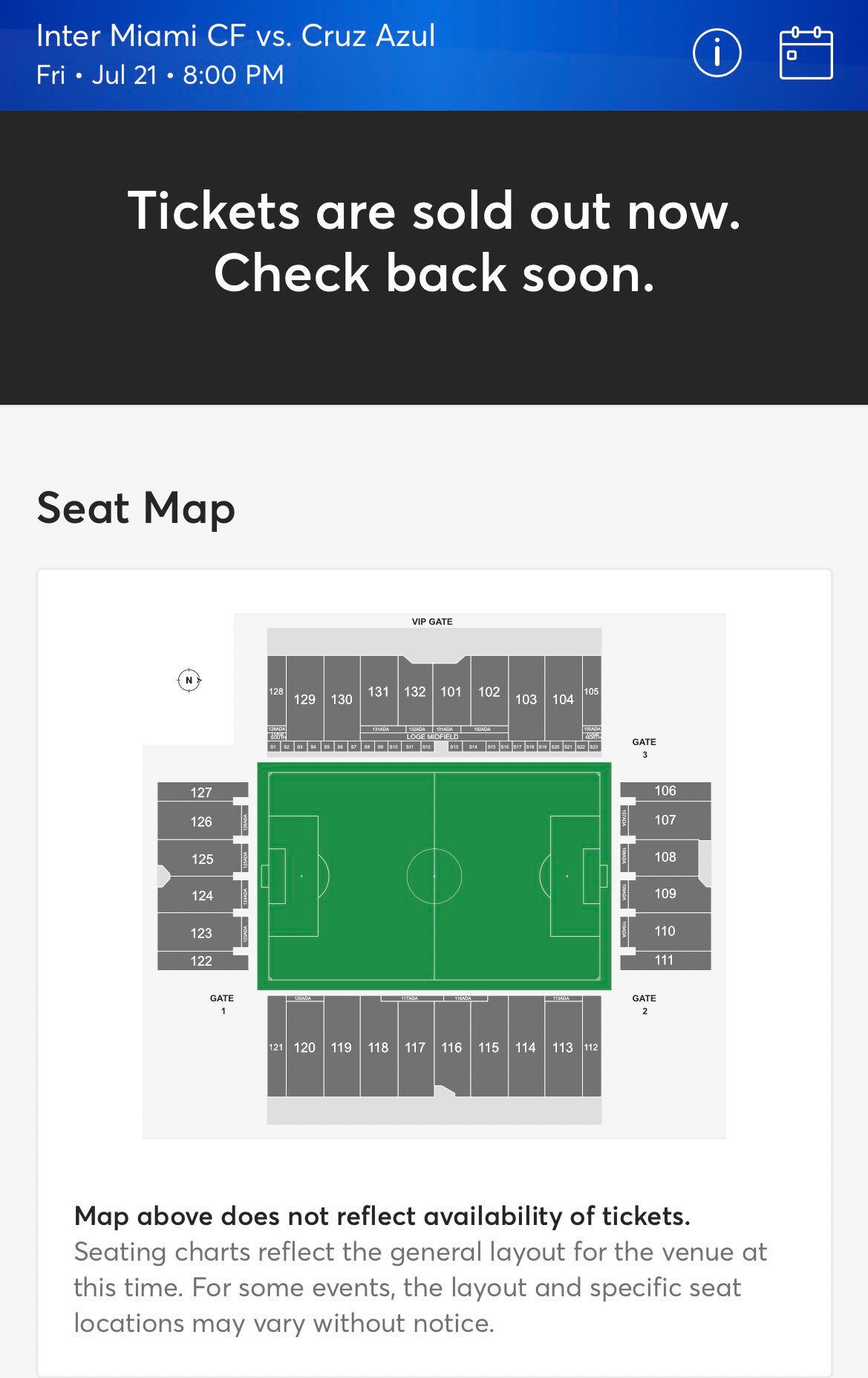
Task: Tap section 108 behind the east goal
Action: (x=665, y=857)
